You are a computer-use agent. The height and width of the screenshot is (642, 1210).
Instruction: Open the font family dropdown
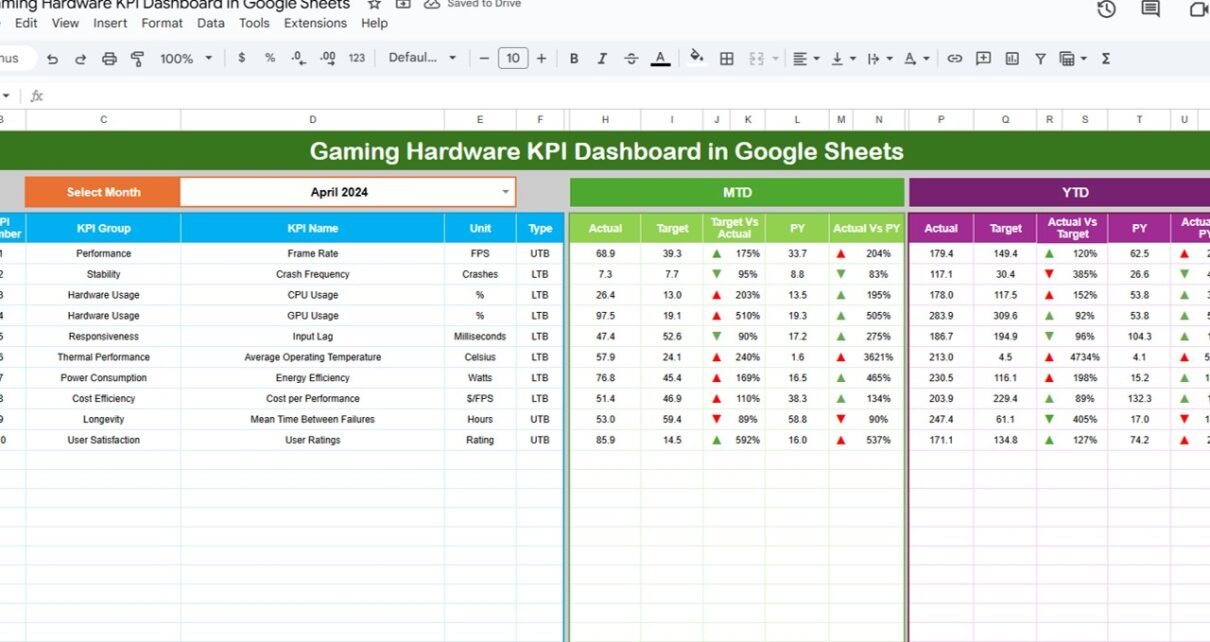pyautogui.click(x=422, y=58)
